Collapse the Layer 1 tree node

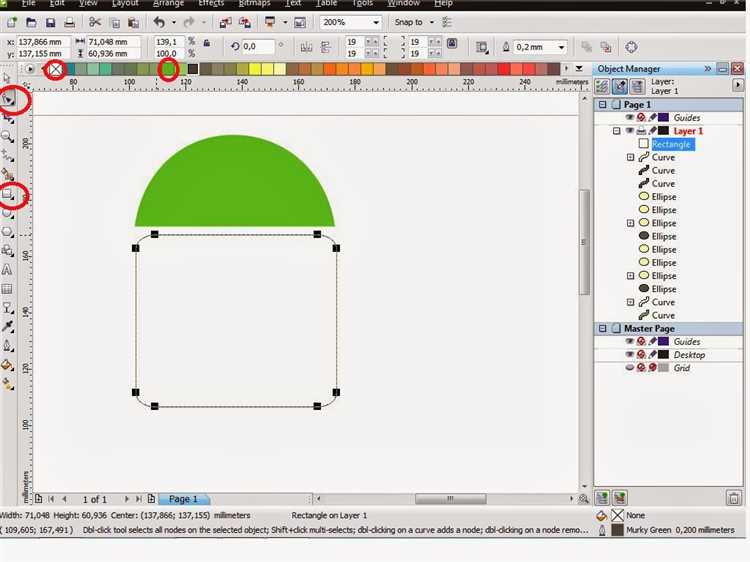pos(617,131)
